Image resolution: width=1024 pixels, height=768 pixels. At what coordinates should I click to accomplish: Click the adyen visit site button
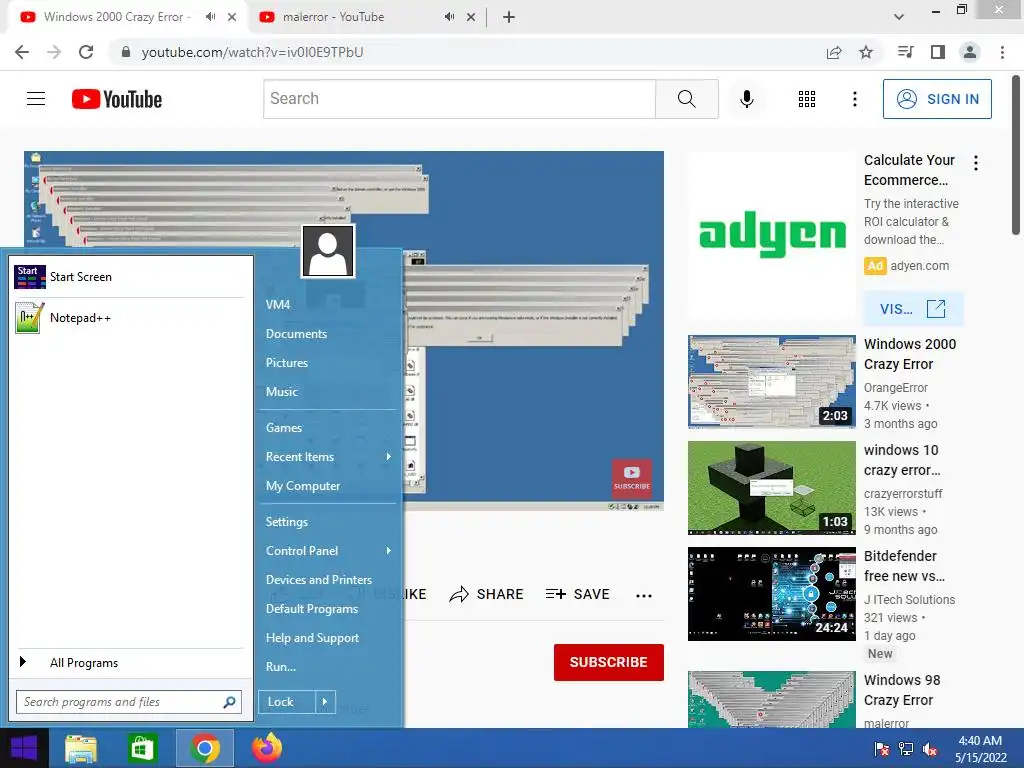click(x=914, y=309)
